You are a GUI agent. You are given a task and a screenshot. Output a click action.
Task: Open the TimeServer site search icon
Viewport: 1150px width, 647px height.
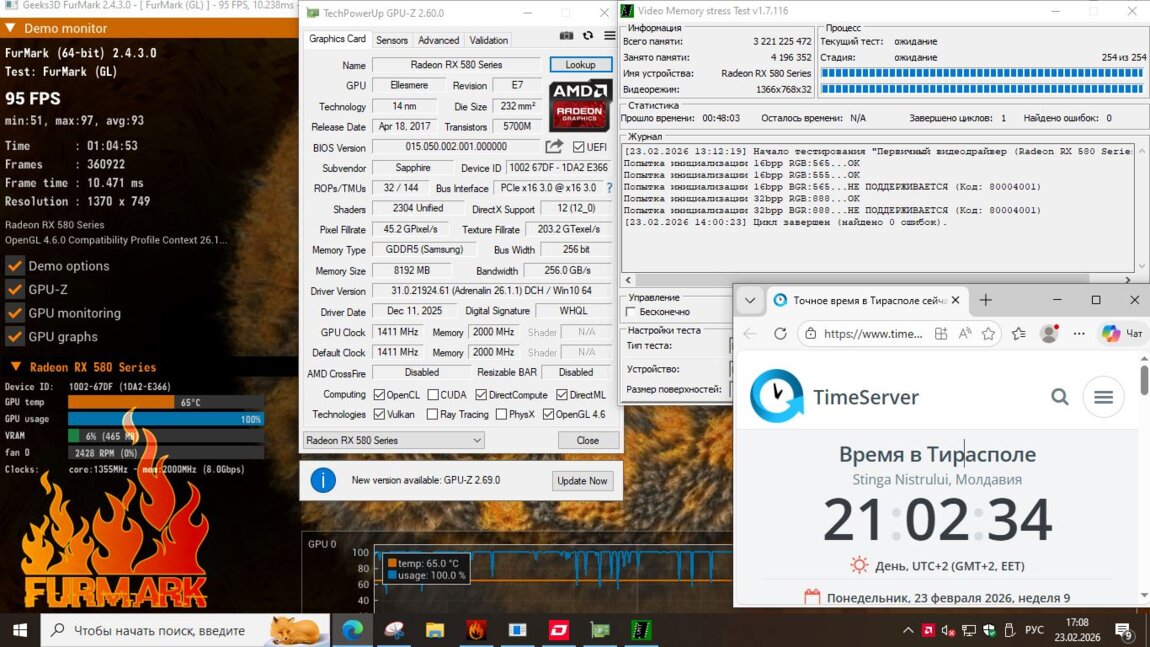pos(1060,397)
